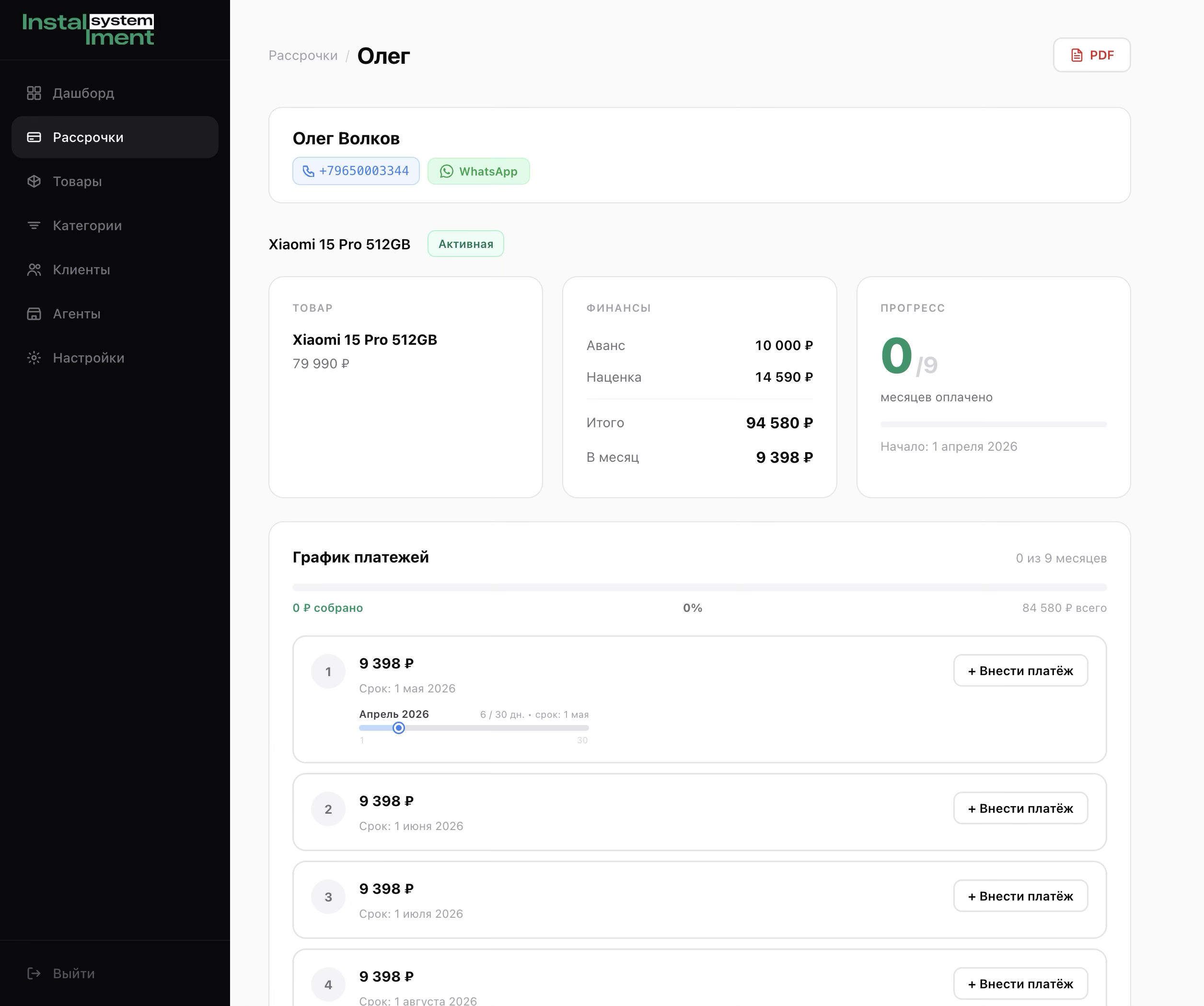Viewport: 1204px width, 1006px height.
Task: Follow the Рассрочки breadcrumb link
Action: (x=303, y=56)
